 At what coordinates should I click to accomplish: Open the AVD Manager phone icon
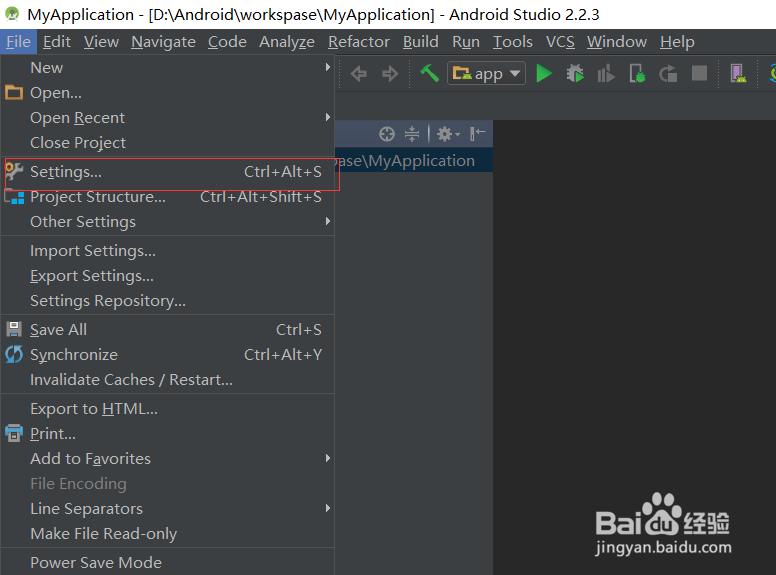(x=738, y=74)
